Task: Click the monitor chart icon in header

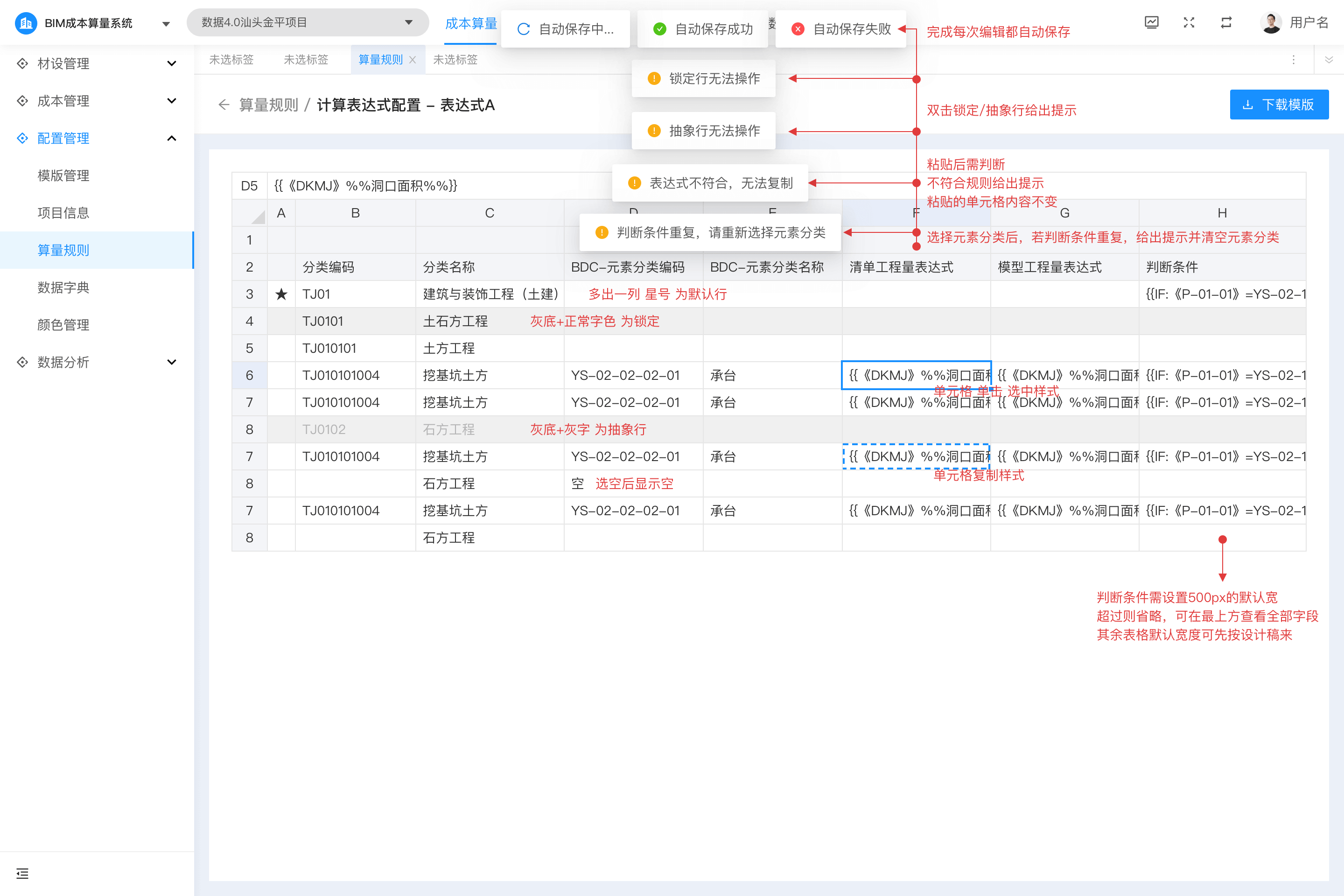Action: click(1151, 22)
